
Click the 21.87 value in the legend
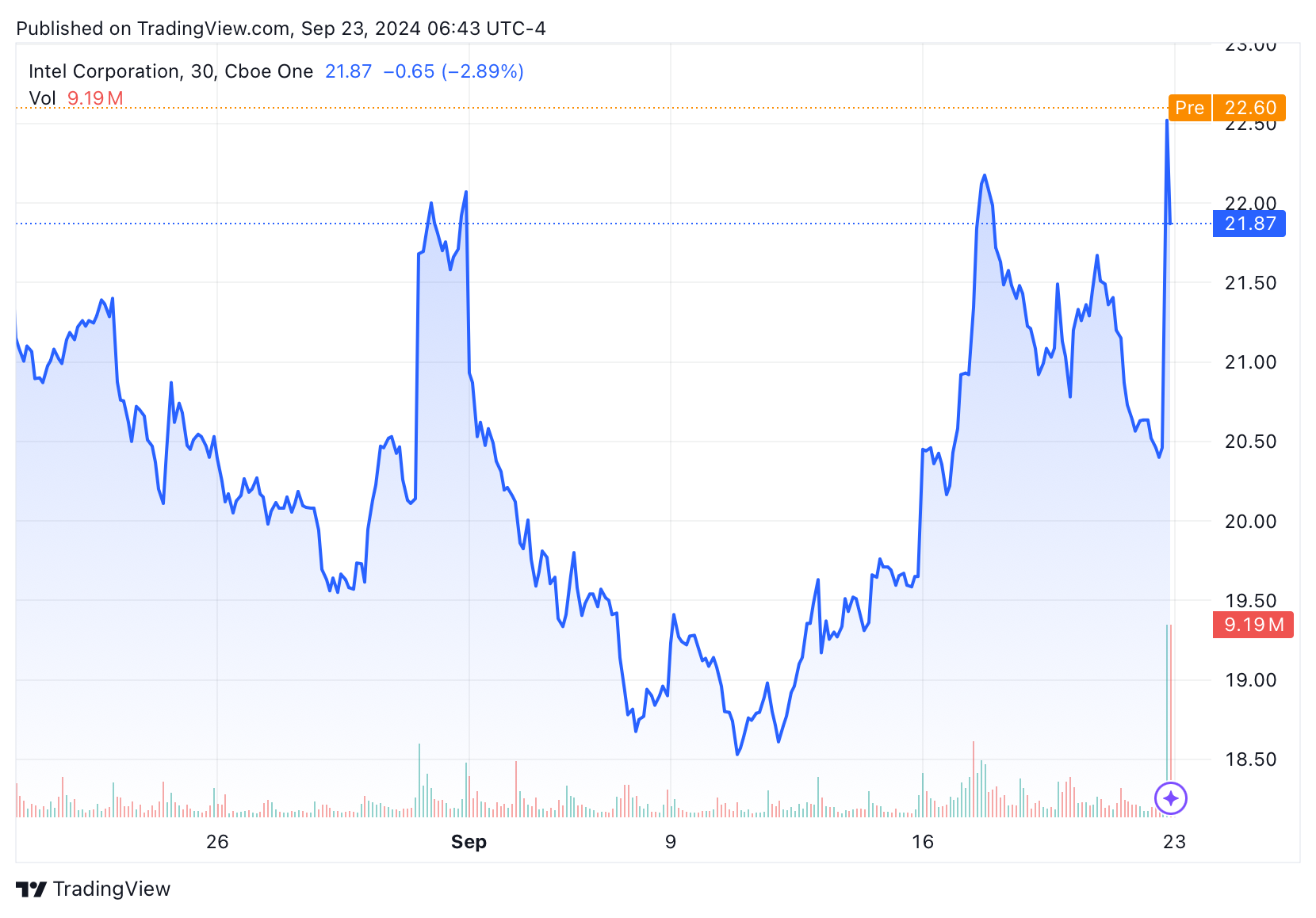(348, 71)
